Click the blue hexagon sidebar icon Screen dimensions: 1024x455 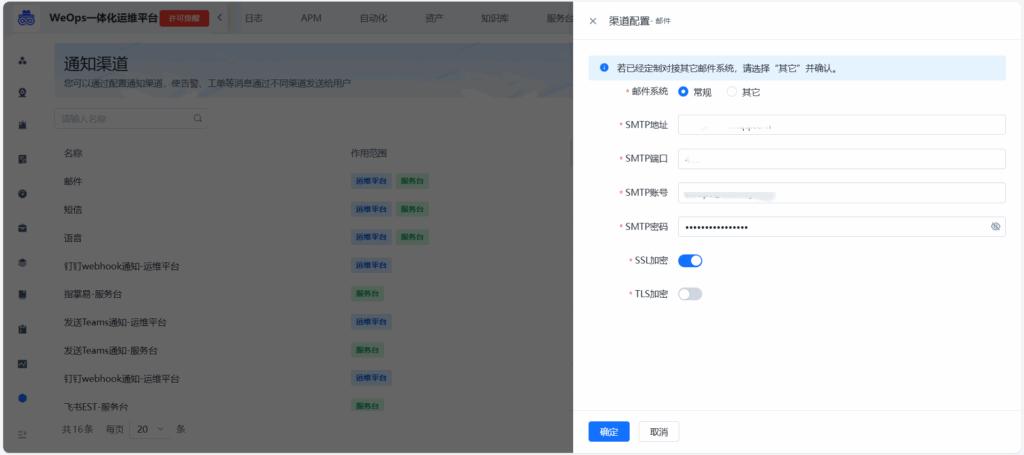(22, 397)
